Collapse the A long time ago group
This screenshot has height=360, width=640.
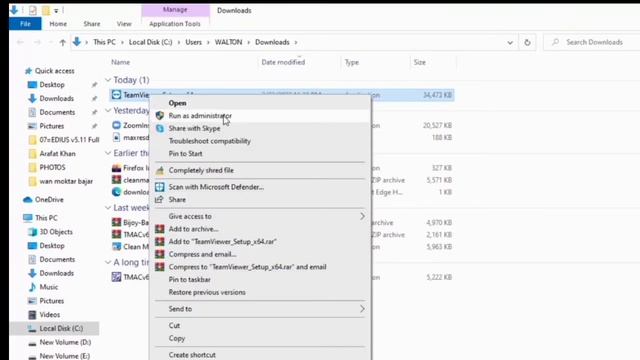[108, 262]
